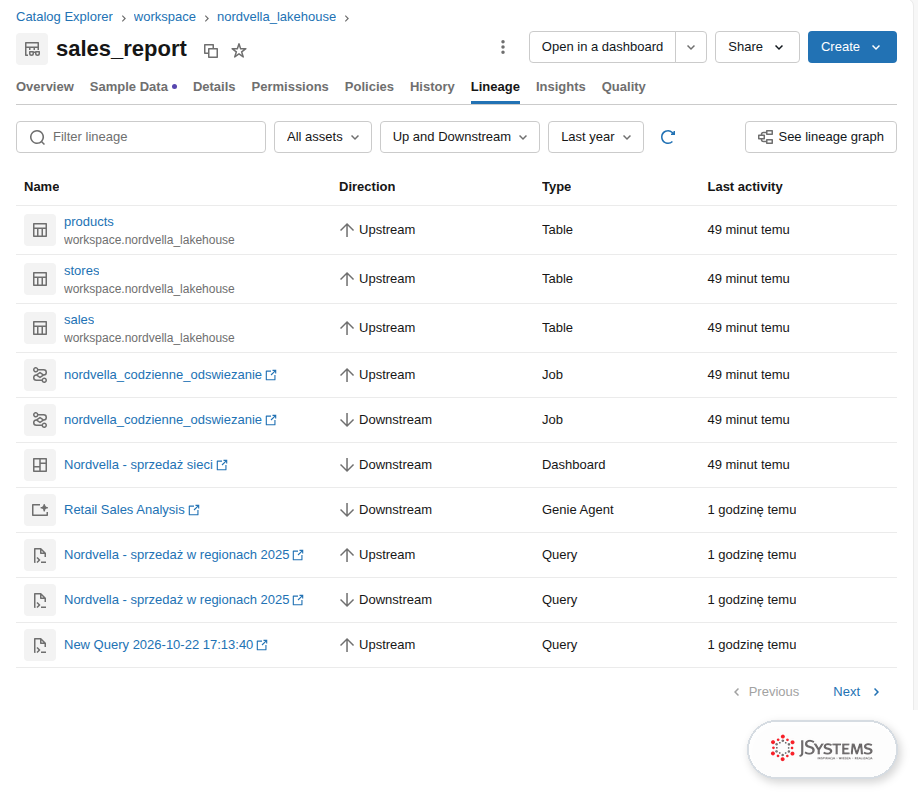The width and height of the screenshot is (918, 799).
Task: Open the Share dropdown
Action: point(757,47)
